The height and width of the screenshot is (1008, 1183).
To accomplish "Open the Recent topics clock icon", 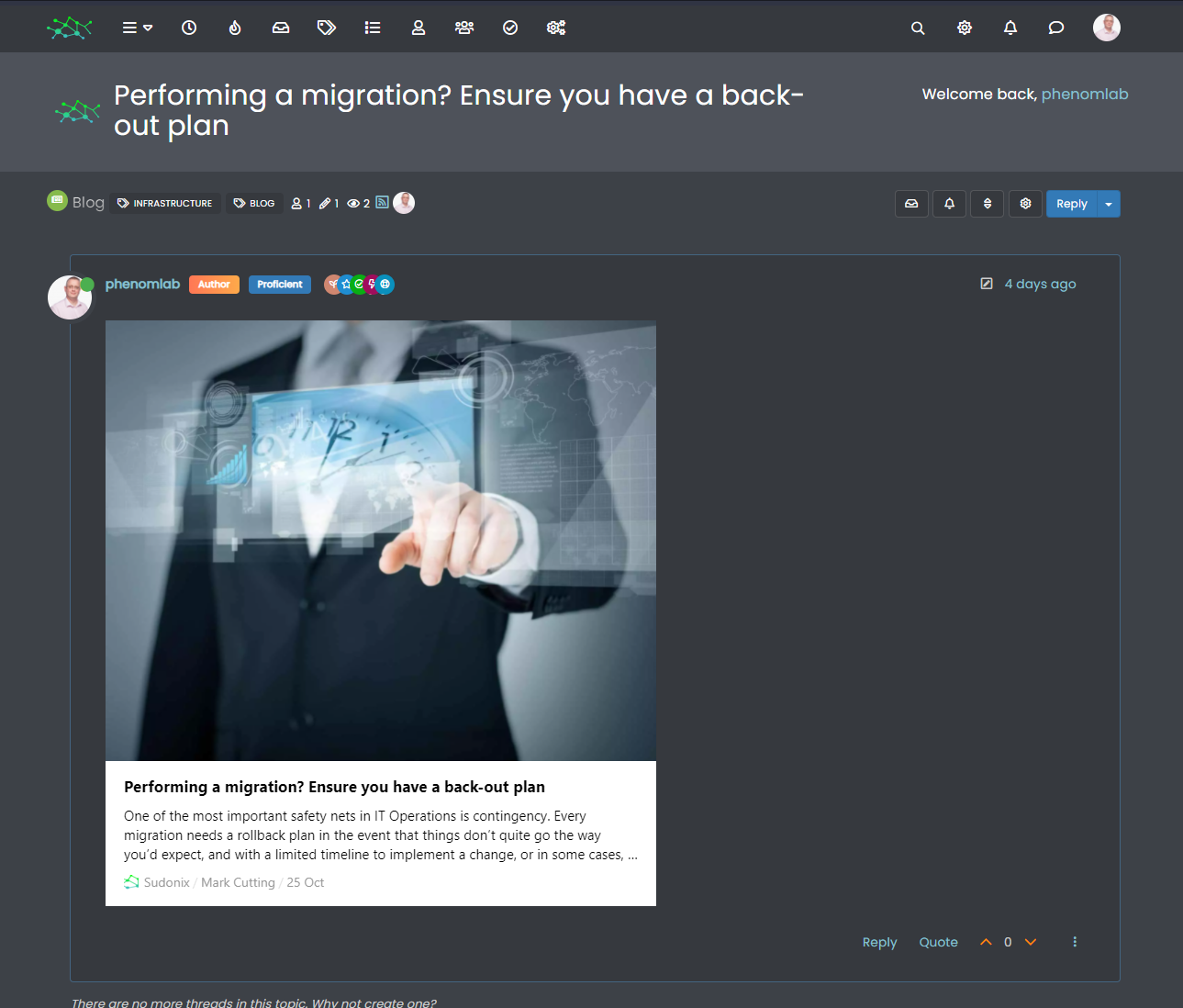I will tap(189, 28).
